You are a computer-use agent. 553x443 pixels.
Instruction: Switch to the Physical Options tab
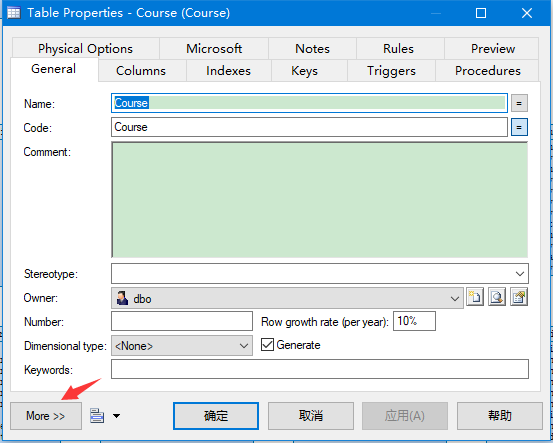[x=86, y=49]
